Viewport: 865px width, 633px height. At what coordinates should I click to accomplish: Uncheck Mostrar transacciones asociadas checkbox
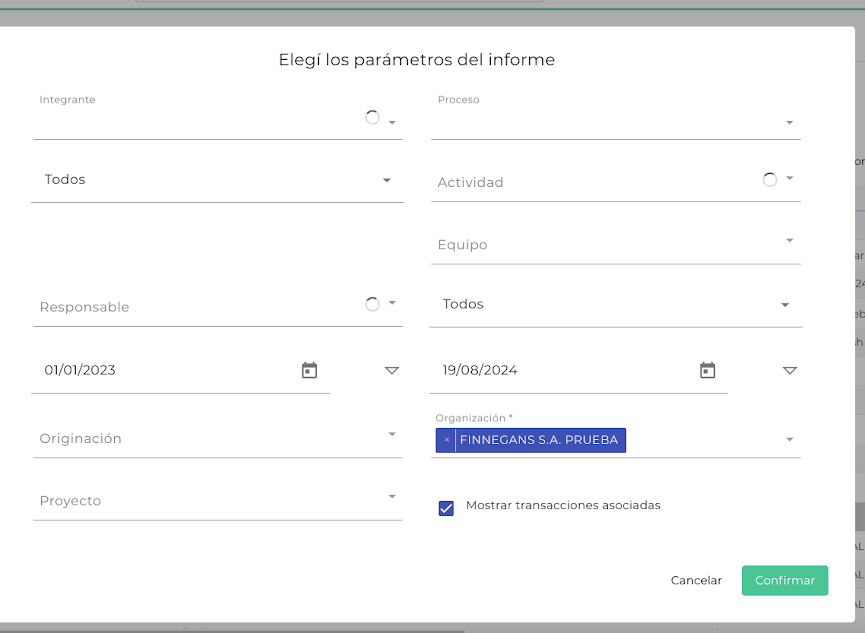click(446, 508)
